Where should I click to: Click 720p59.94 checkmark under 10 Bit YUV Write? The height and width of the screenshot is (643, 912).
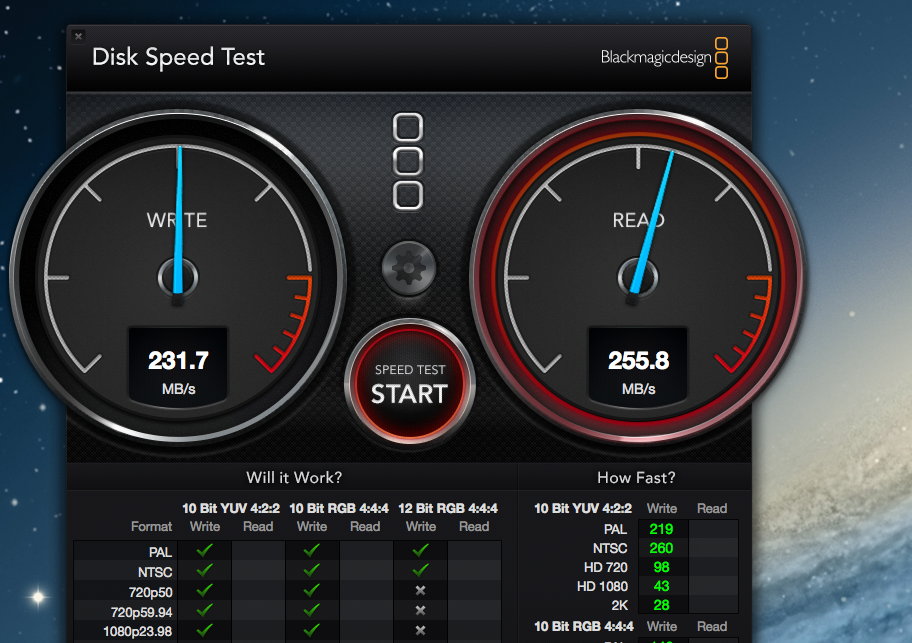click(205, 610)
